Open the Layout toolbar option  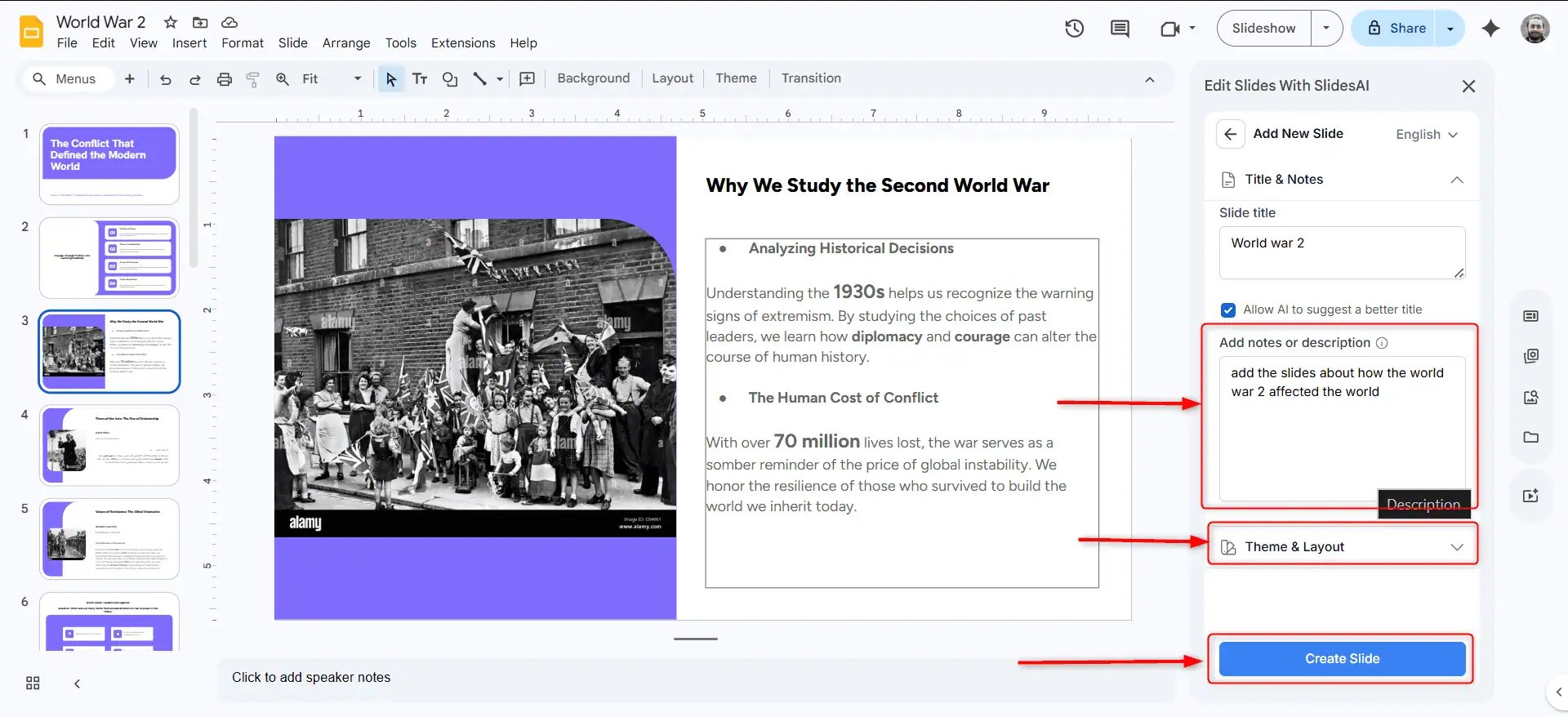[x=673, y=78]
